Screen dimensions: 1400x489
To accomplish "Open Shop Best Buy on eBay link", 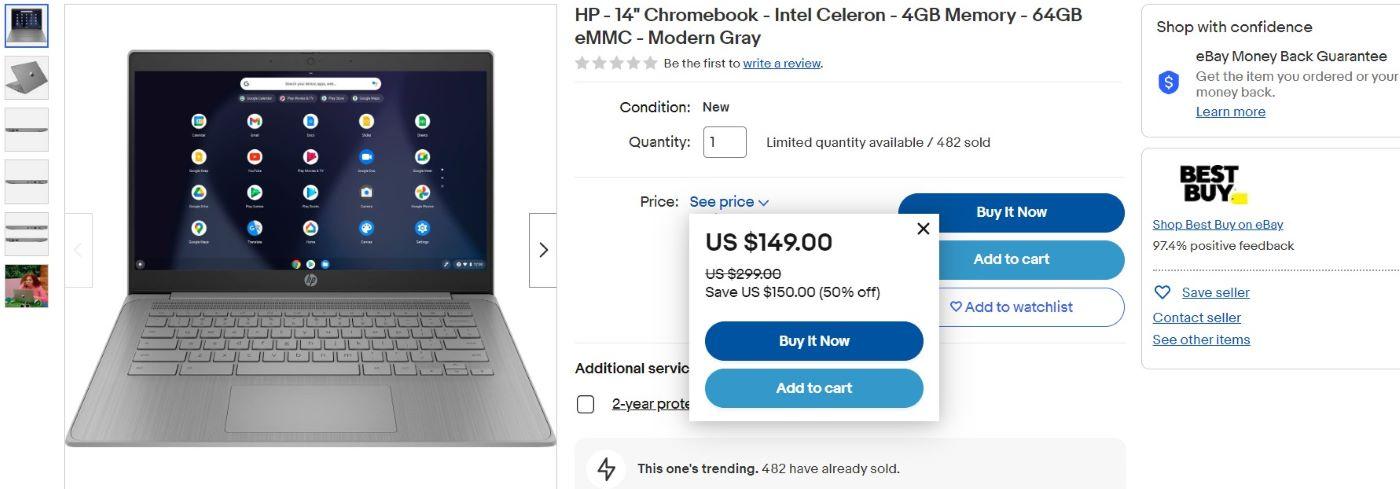I will (x=1217, y=224).
